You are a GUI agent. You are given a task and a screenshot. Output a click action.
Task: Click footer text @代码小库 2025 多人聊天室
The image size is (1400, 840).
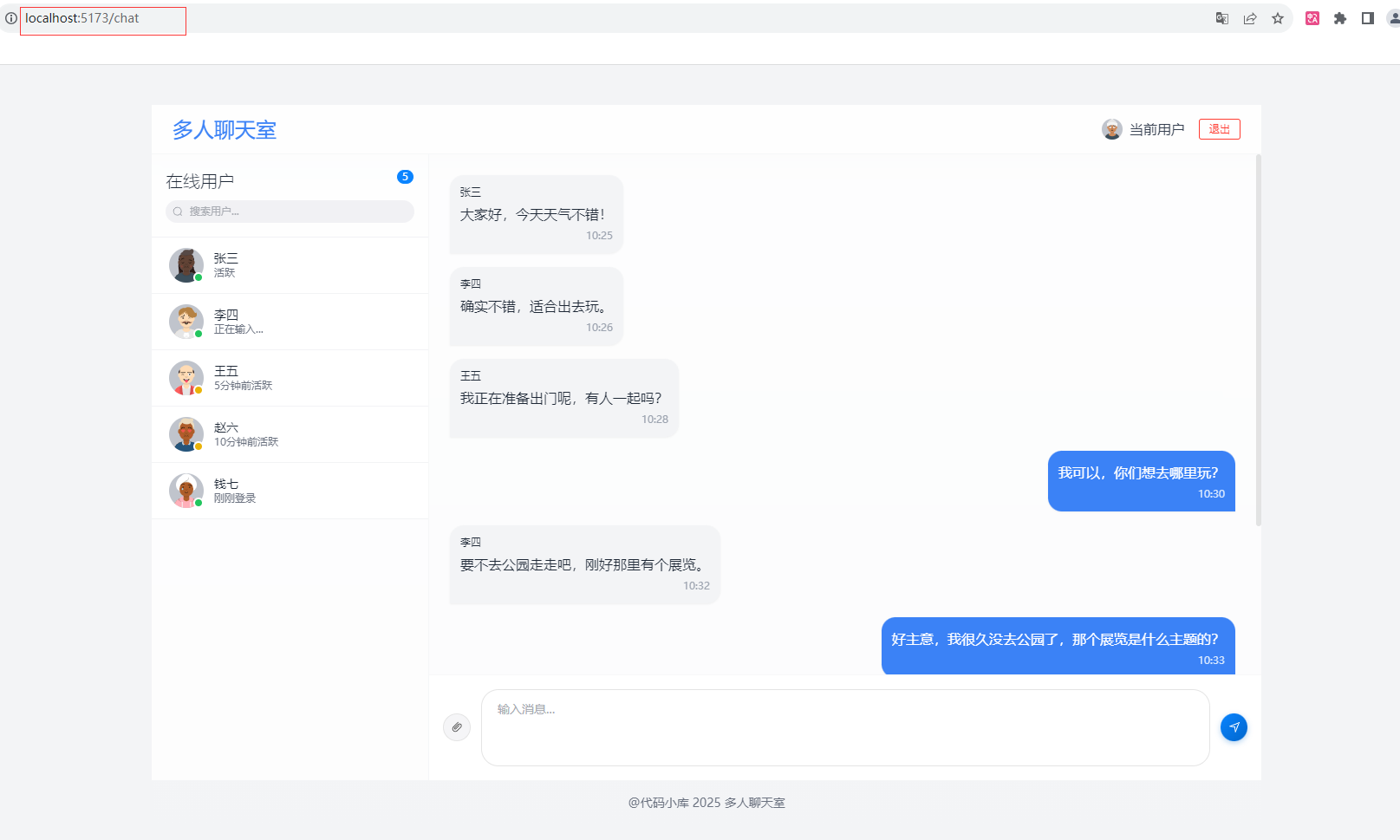click(x=707, y=803)
